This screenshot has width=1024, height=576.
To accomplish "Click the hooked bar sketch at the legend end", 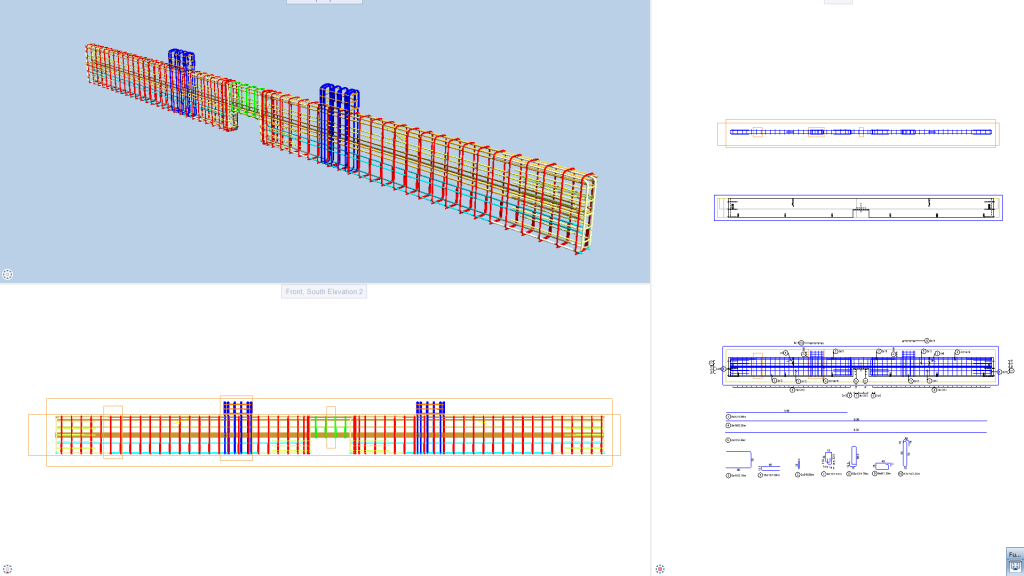I will pos(903,453).
